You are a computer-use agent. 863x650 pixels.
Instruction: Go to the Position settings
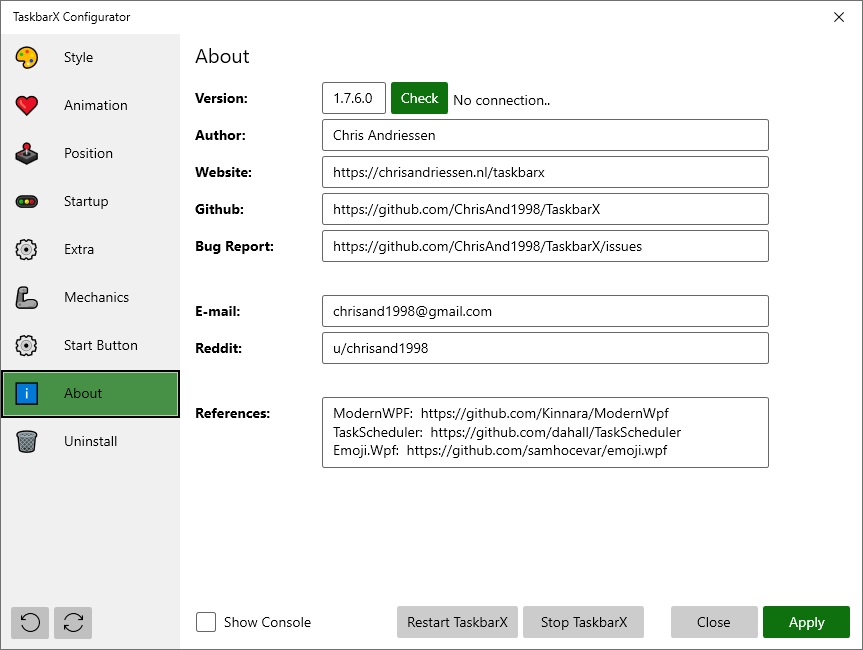pos(90,154)
